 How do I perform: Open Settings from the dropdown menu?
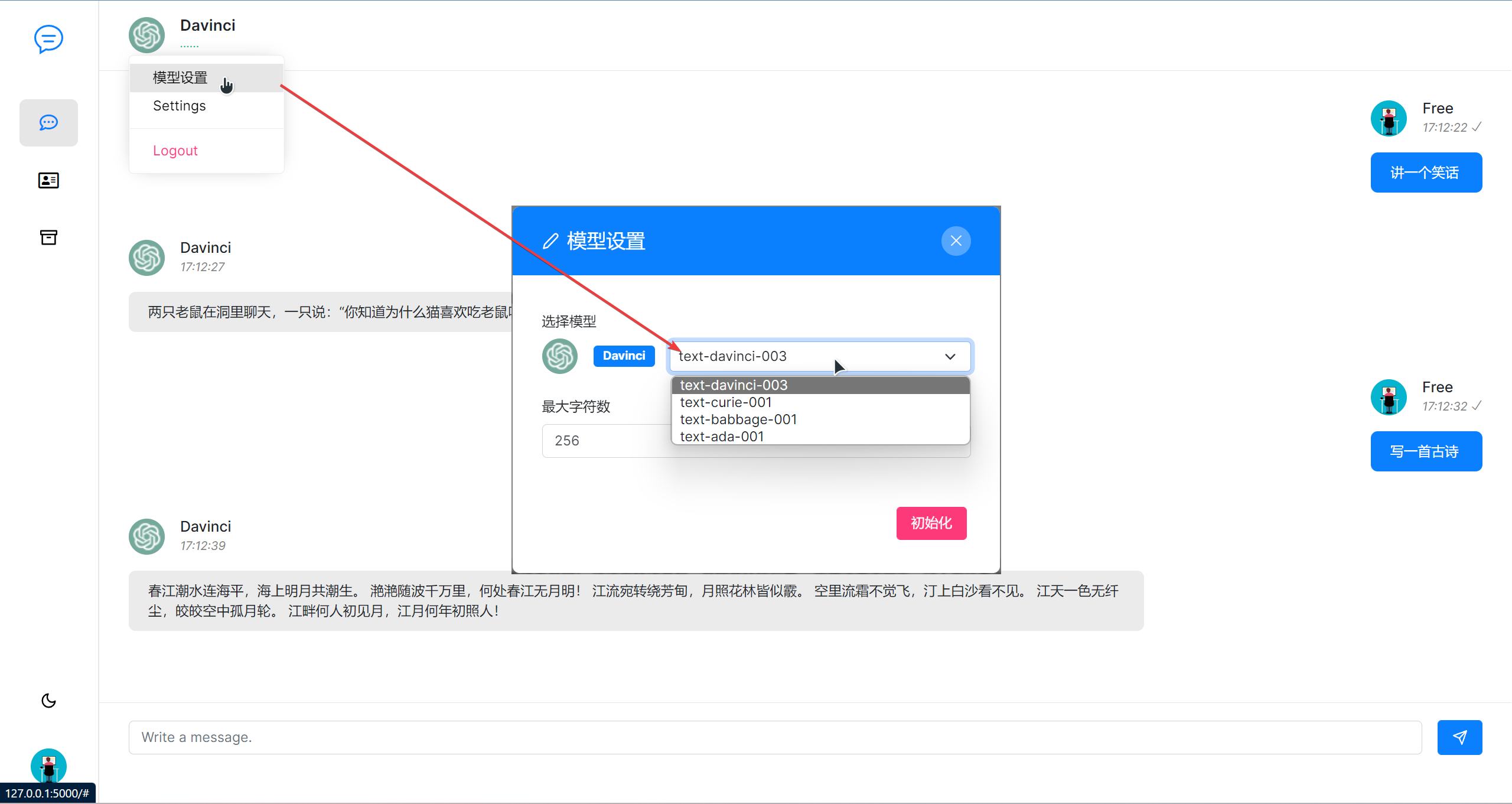[x=180, y=106]
